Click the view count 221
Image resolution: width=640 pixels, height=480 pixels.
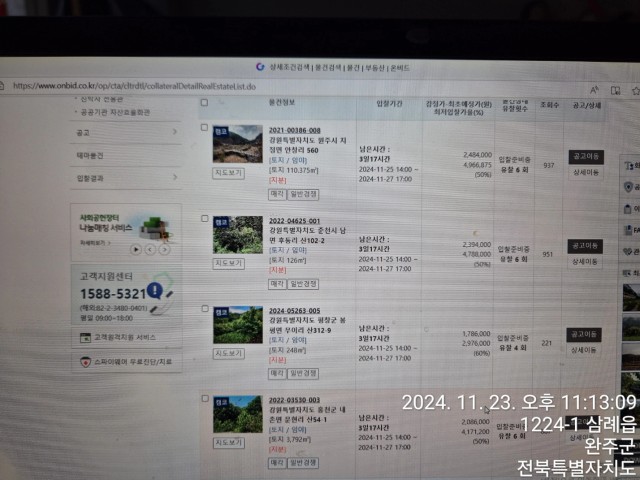547,343
